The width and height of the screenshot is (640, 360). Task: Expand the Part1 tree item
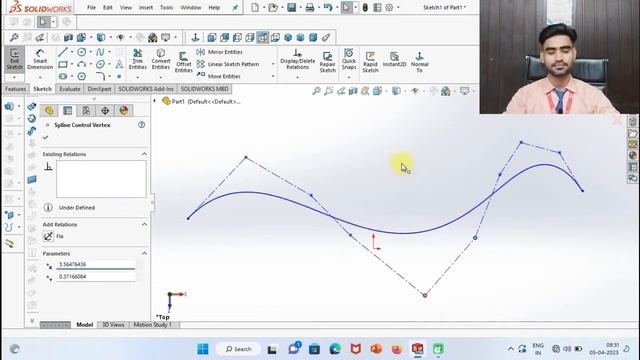click(x=155, y=101)
